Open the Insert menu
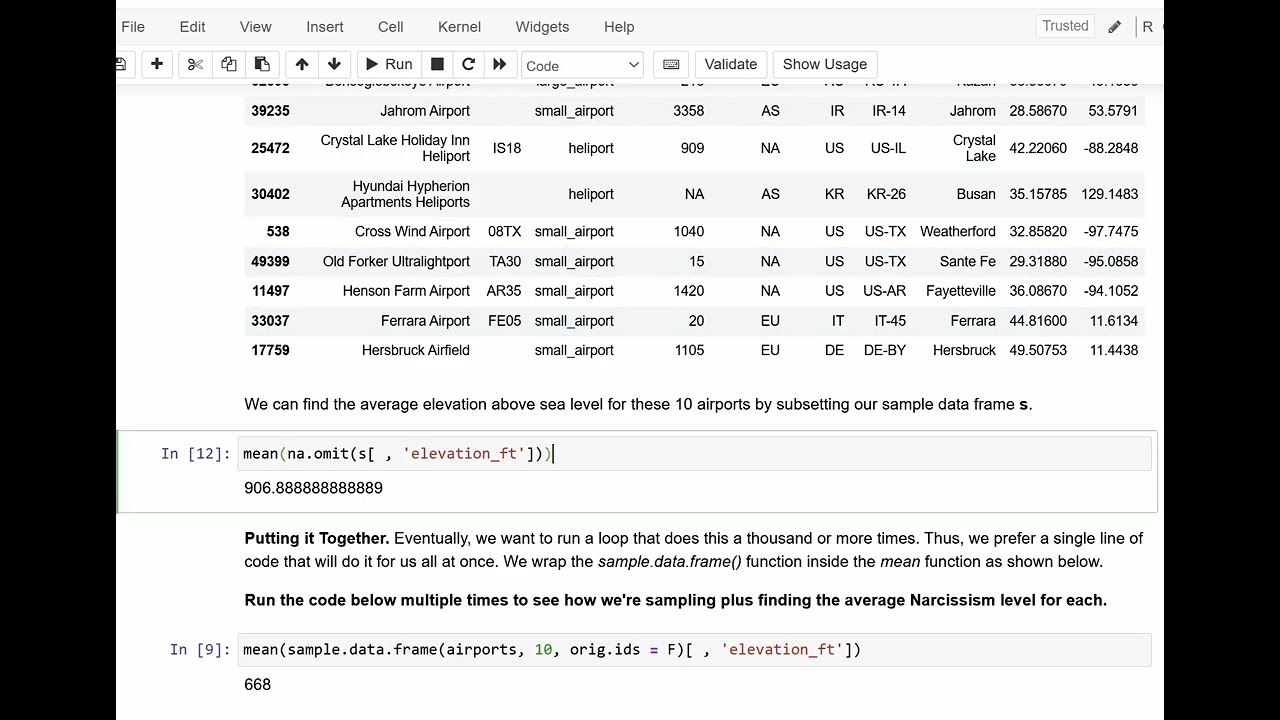This screenshot has height=720, width=1280. [x=325, y=27]
